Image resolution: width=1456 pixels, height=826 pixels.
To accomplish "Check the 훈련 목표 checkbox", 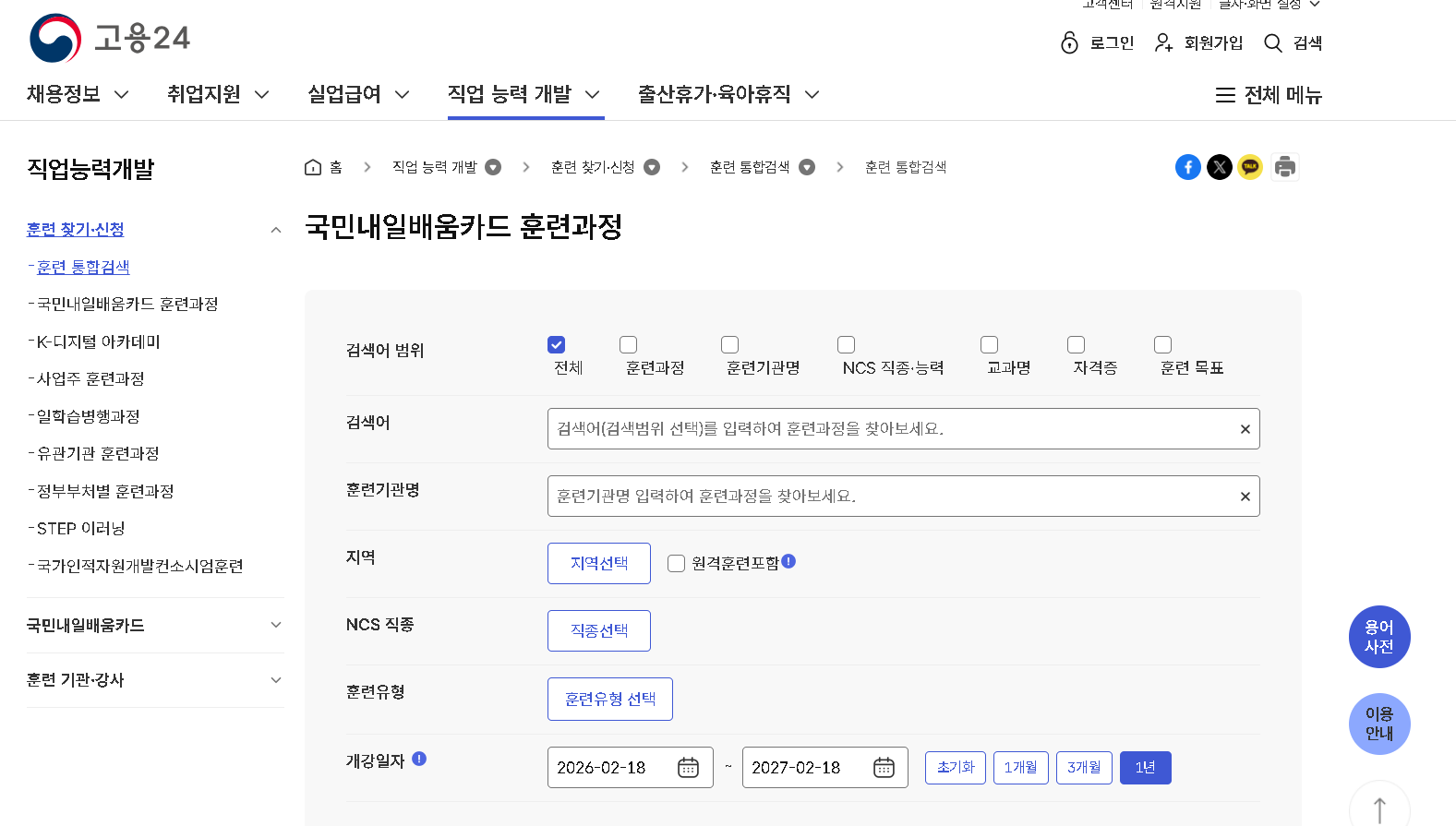I will pyautogui.click(x=1163, y=344).
